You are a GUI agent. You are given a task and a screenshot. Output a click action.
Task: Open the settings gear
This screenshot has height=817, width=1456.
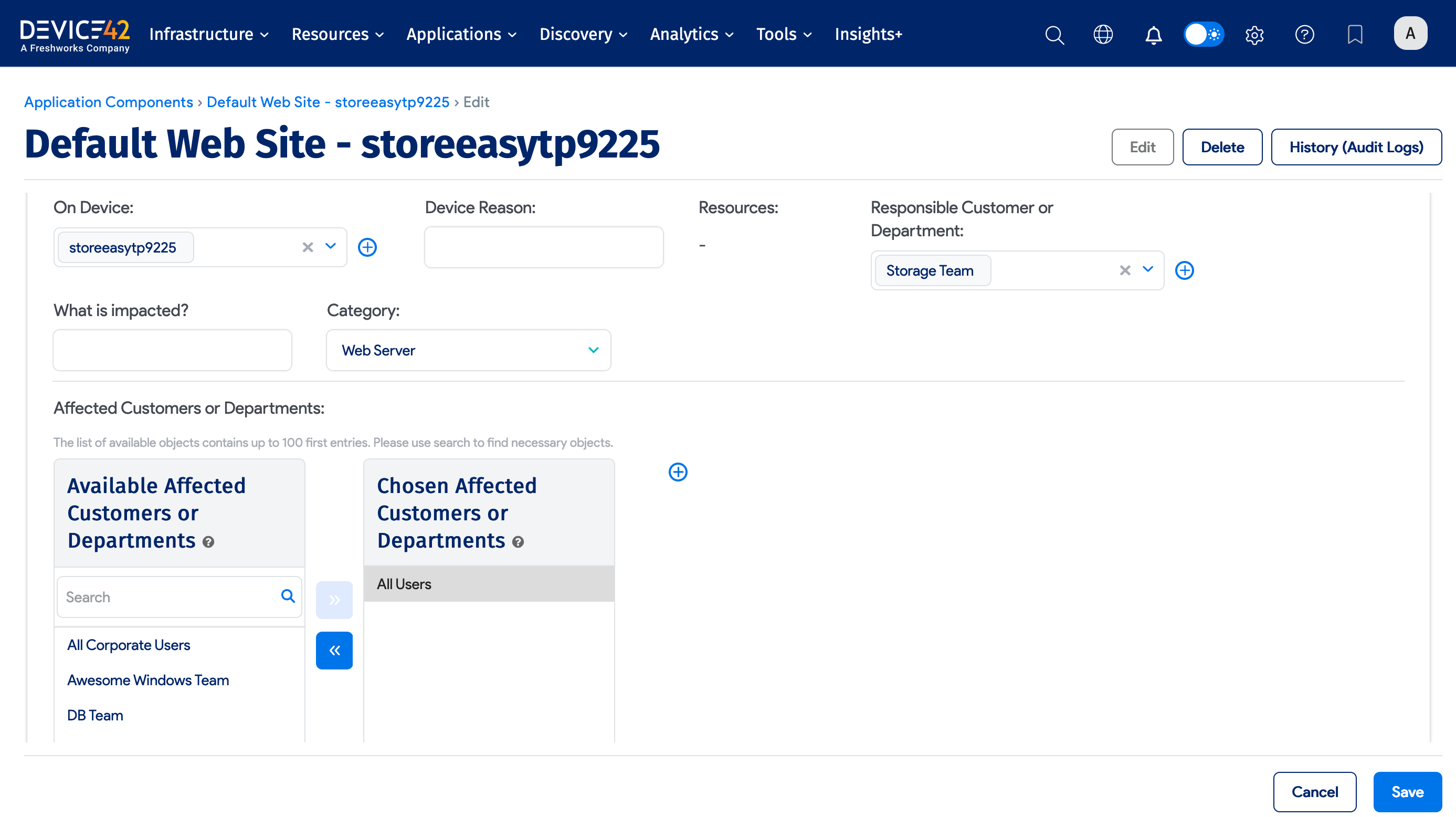point(1254,35)
